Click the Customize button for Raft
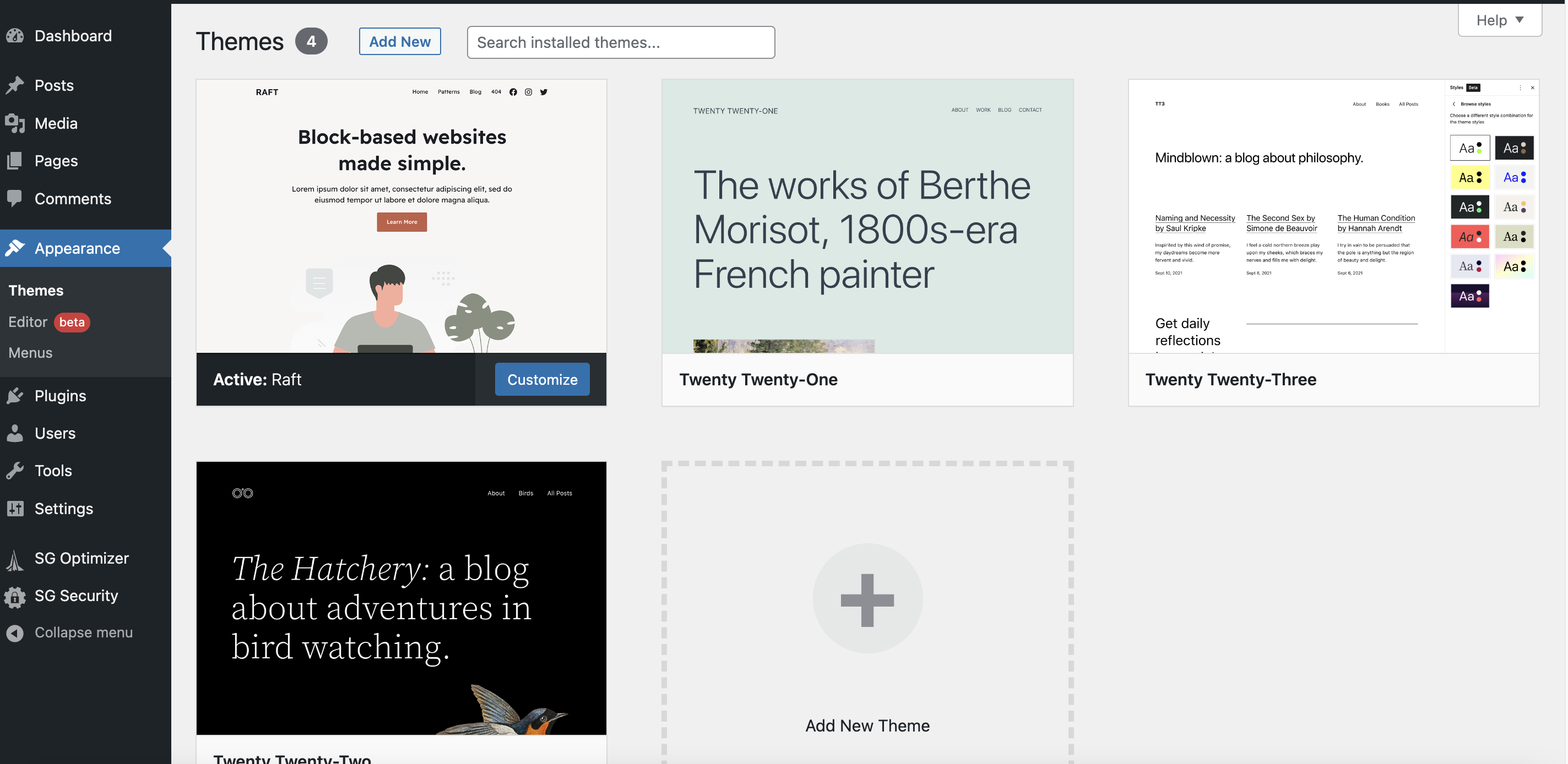This screenshot has height=764, width=1568. pyautogui.click(x=542, y=379)
